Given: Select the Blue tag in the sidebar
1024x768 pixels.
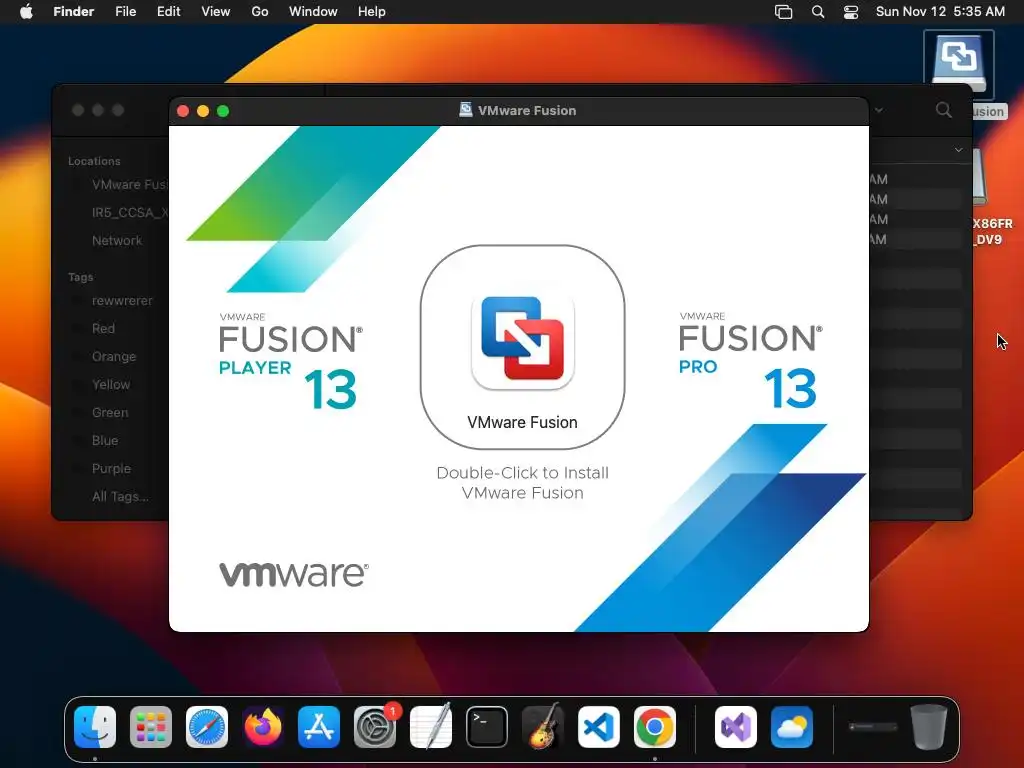Looking at the screenshot, I should pyautogui.click(x=104, y=441).
